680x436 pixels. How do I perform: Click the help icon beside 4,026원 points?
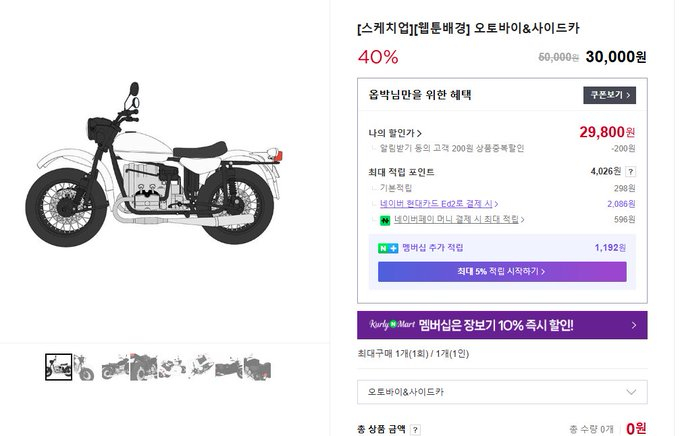[x=631, y=172]
